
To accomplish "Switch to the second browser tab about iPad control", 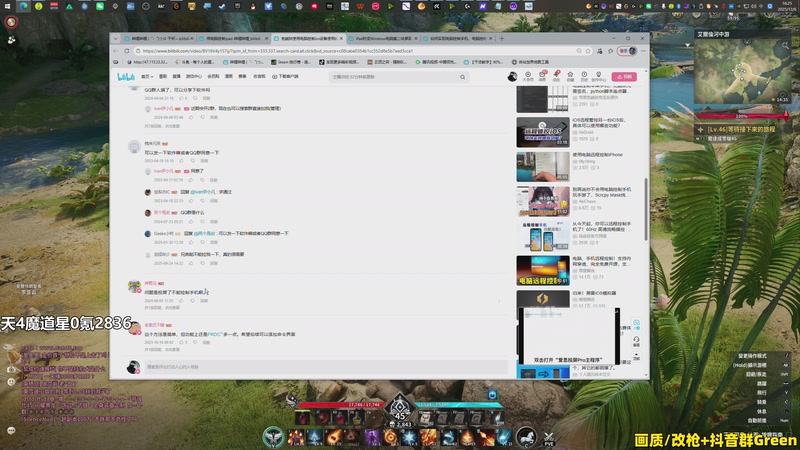I will coord(233,38).
